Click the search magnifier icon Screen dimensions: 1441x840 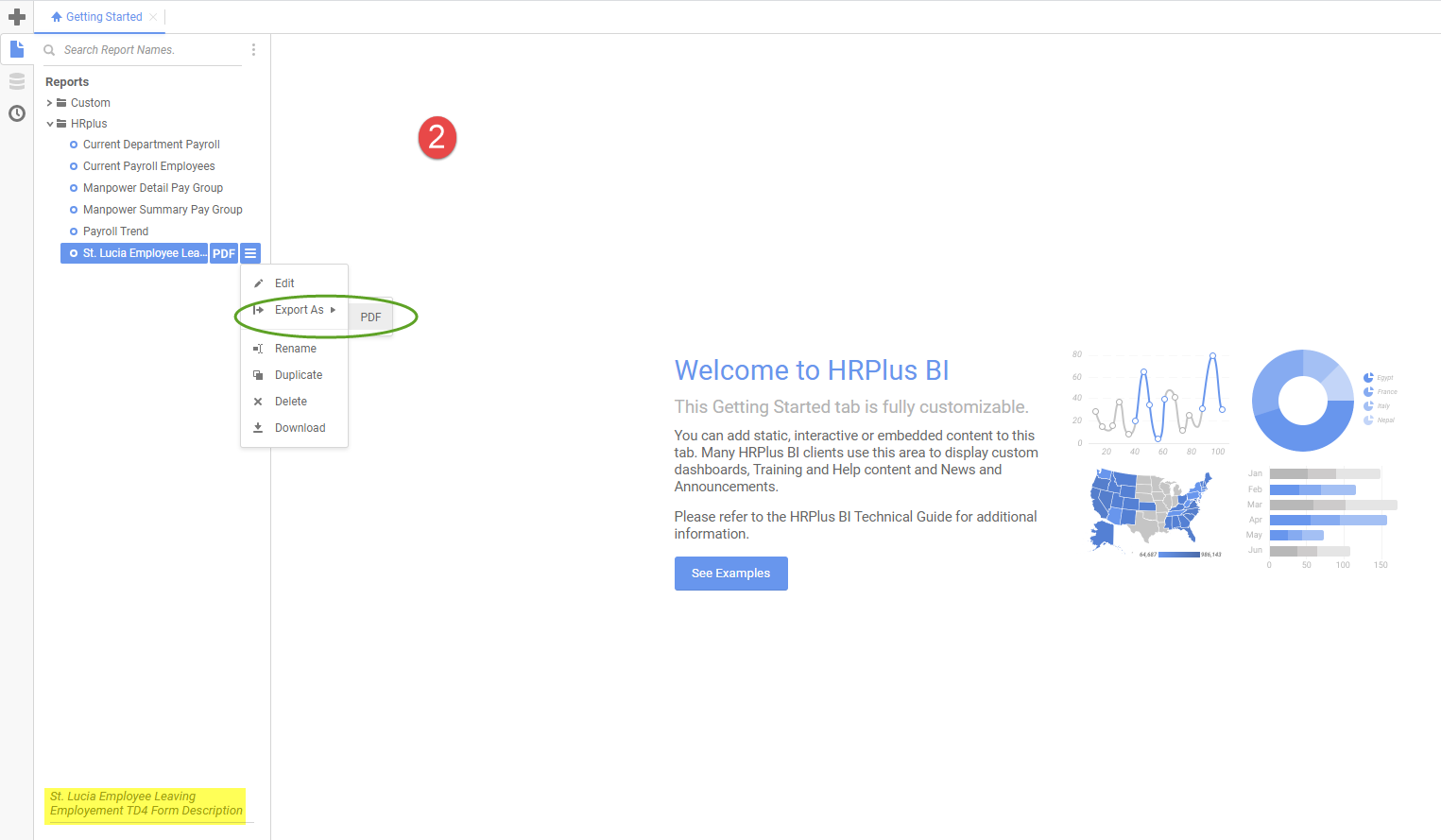point(49,50)
